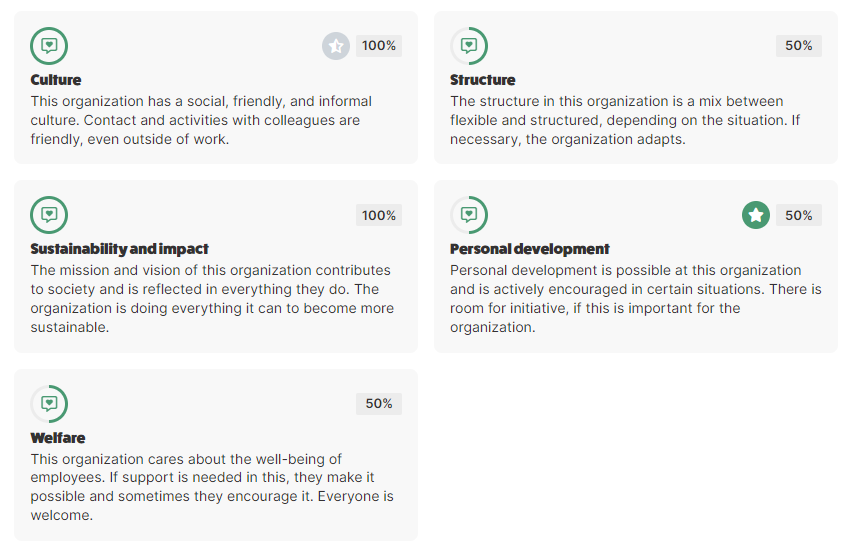Click the 50% badge on Personal development
The image size is (851, 558).
pyautogui.click(x=799, y=215)
